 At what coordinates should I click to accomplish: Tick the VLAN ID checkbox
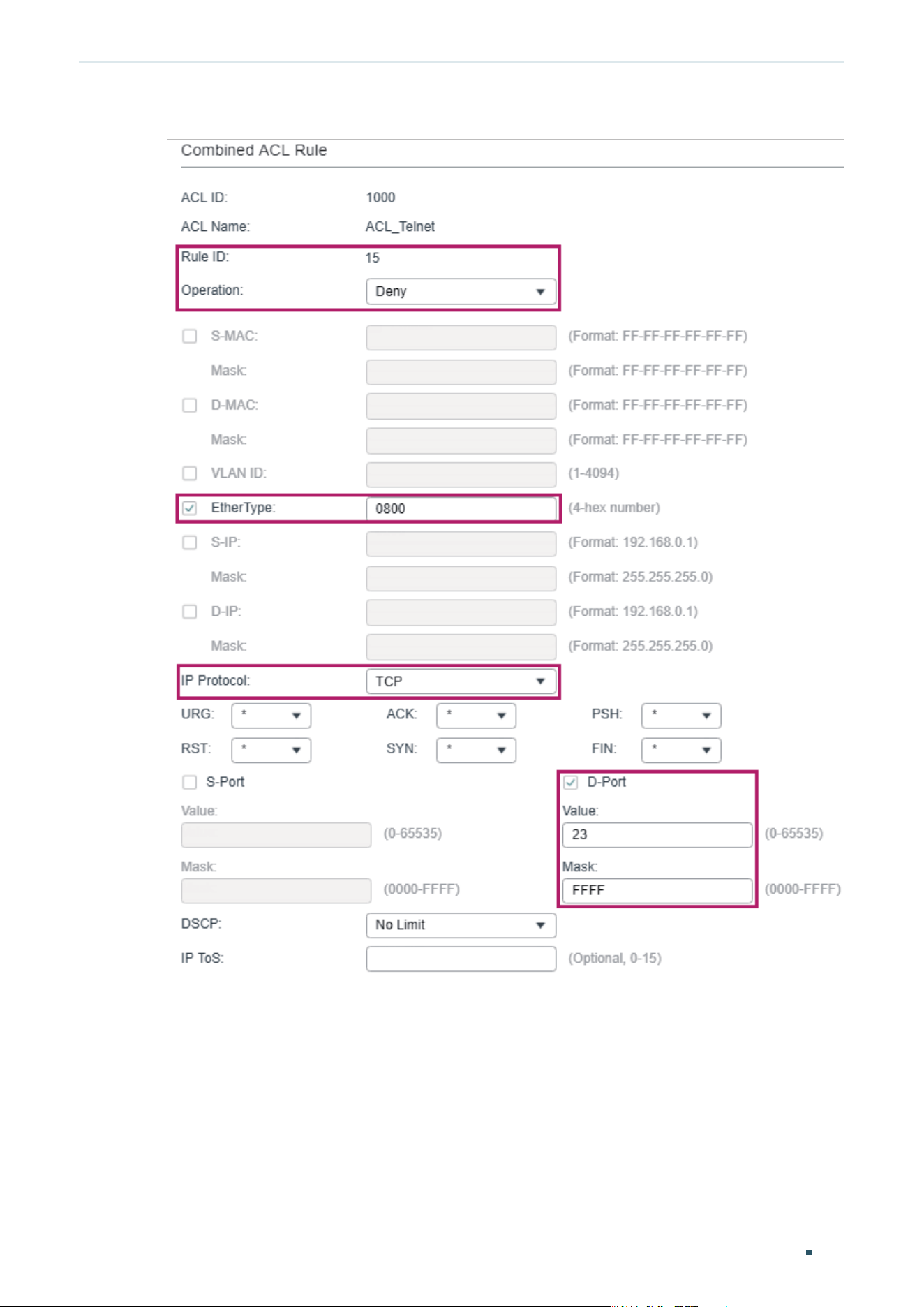point(189,473)
